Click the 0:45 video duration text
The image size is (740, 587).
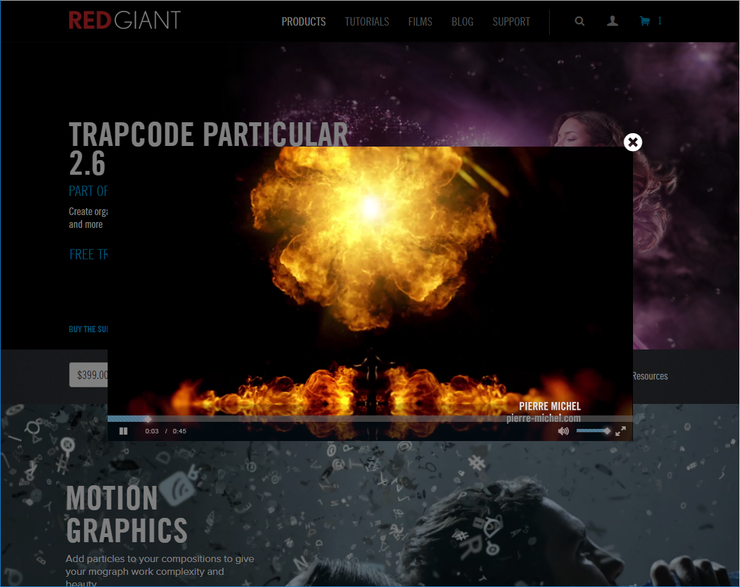click(x=179, y=431)
